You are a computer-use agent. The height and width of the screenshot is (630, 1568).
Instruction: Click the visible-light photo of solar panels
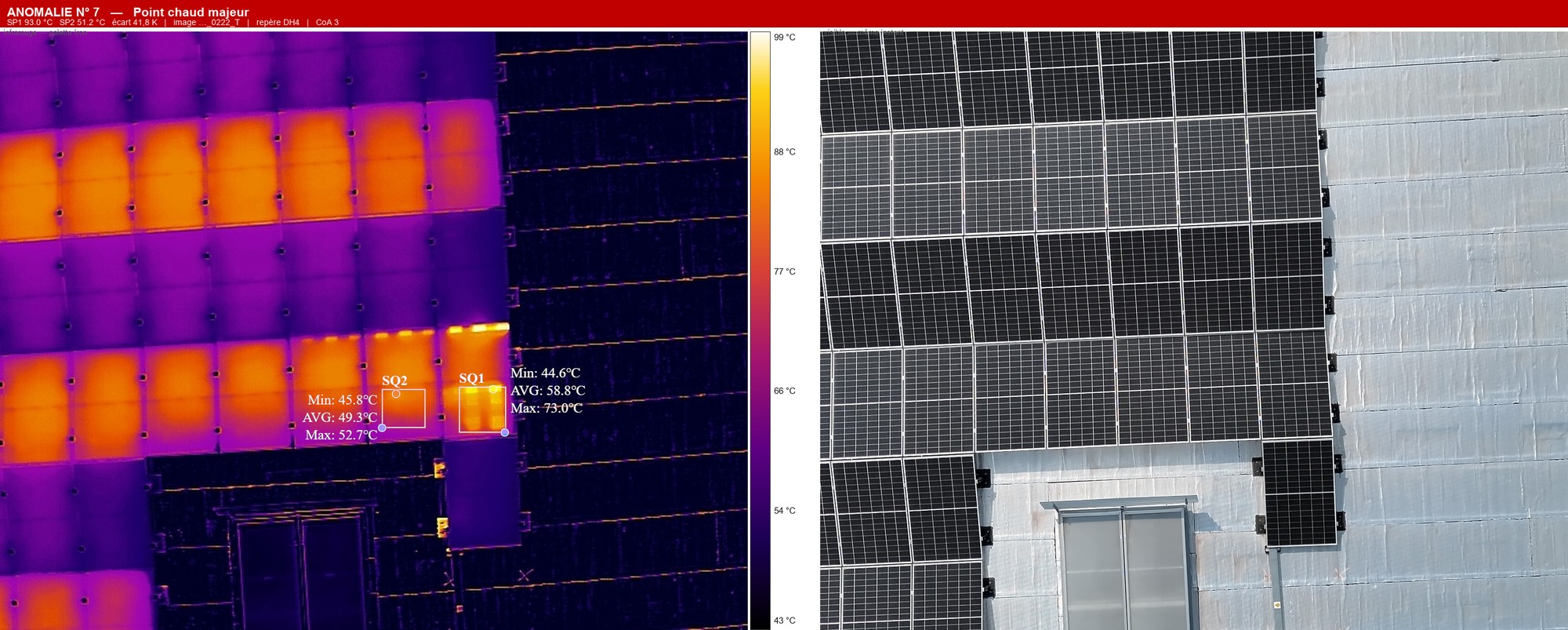1194,330
